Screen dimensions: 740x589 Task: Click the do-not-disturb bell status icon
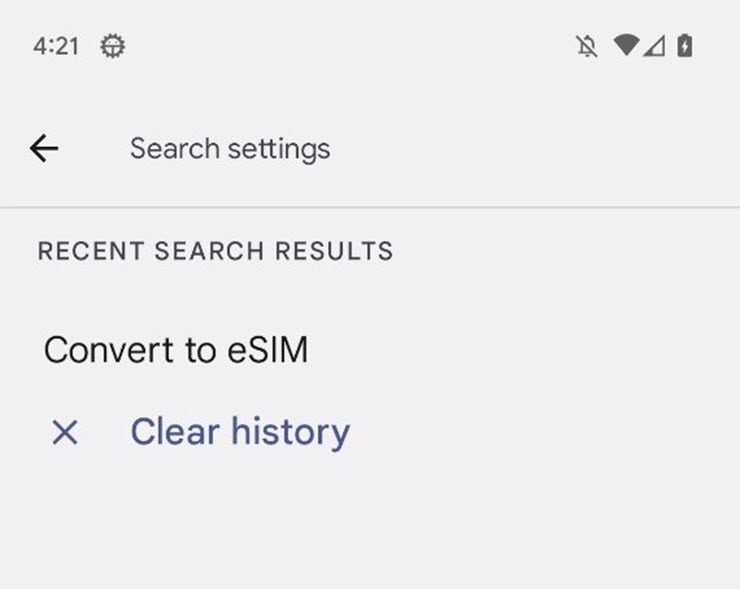tap(587, 46)
